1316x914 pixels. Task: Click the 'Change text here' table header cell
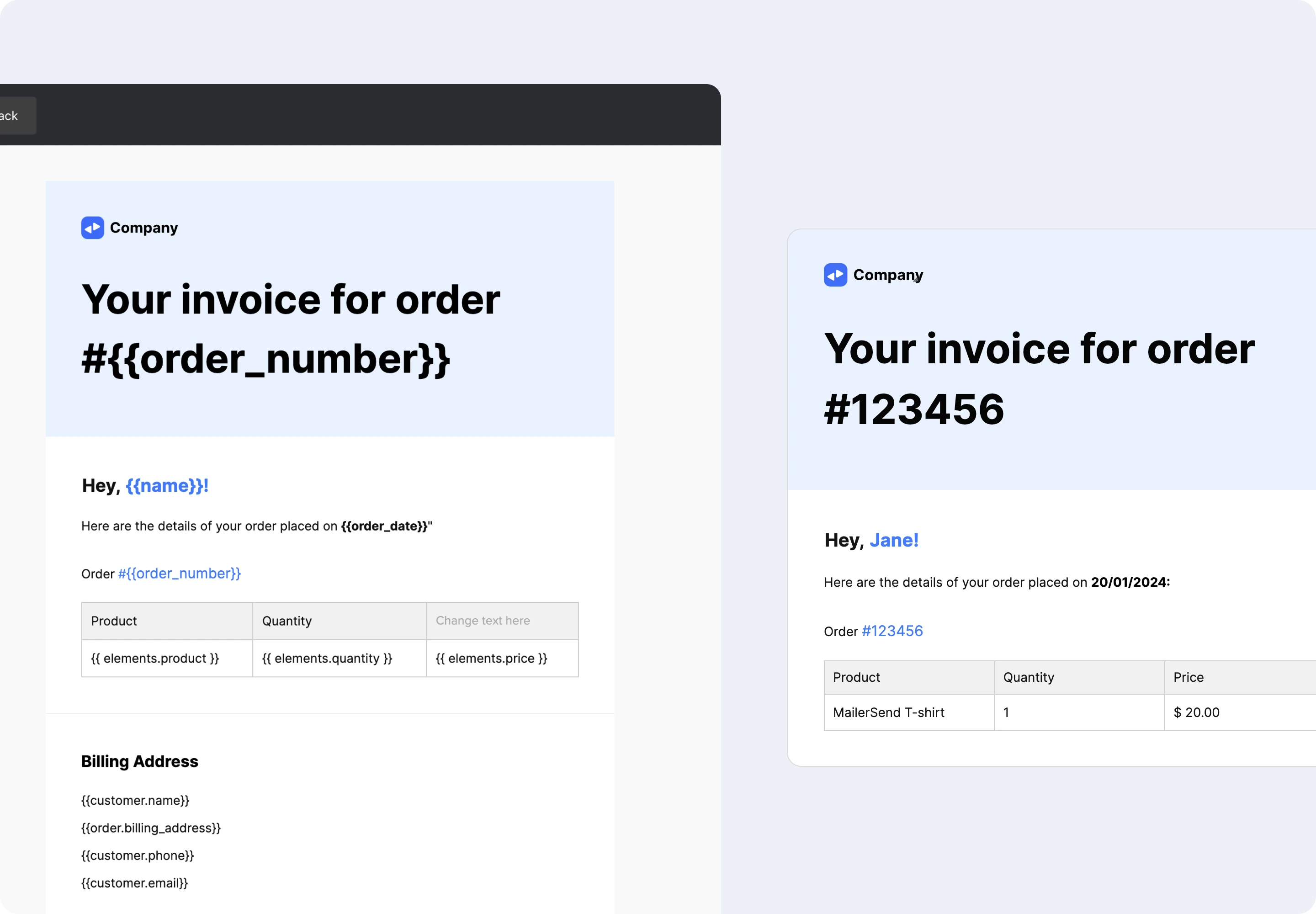tap(502, 621)
